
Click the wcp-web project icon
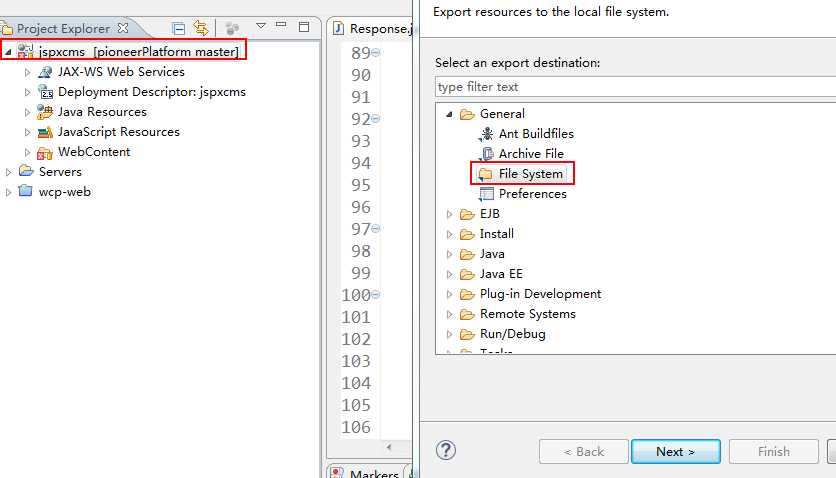26,191
